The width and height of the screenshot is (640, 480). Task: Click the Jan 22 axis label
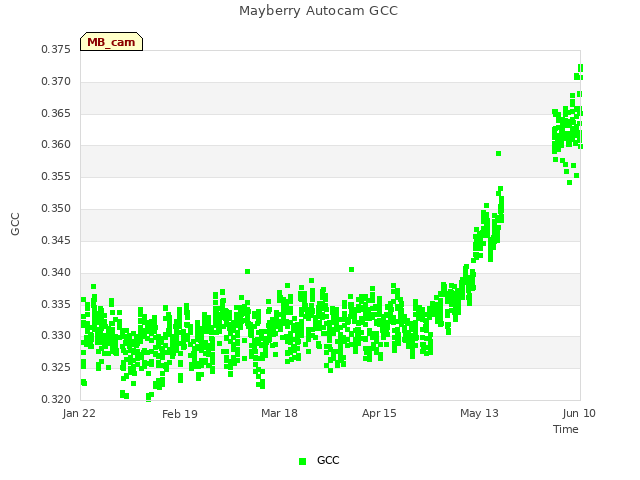[x=79, y=413]
